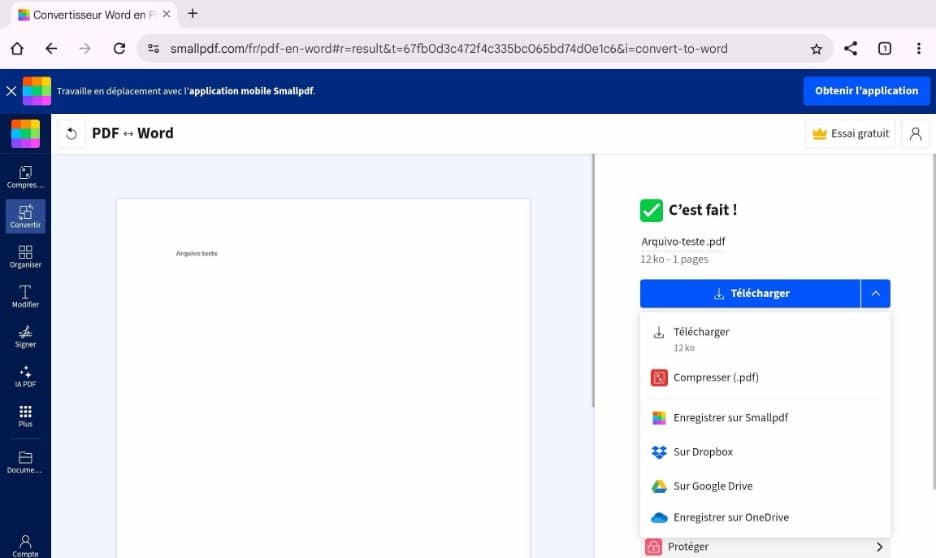Select the Convertir tool in sidebar
The image size is (936, 558).
tap(25, 216)
